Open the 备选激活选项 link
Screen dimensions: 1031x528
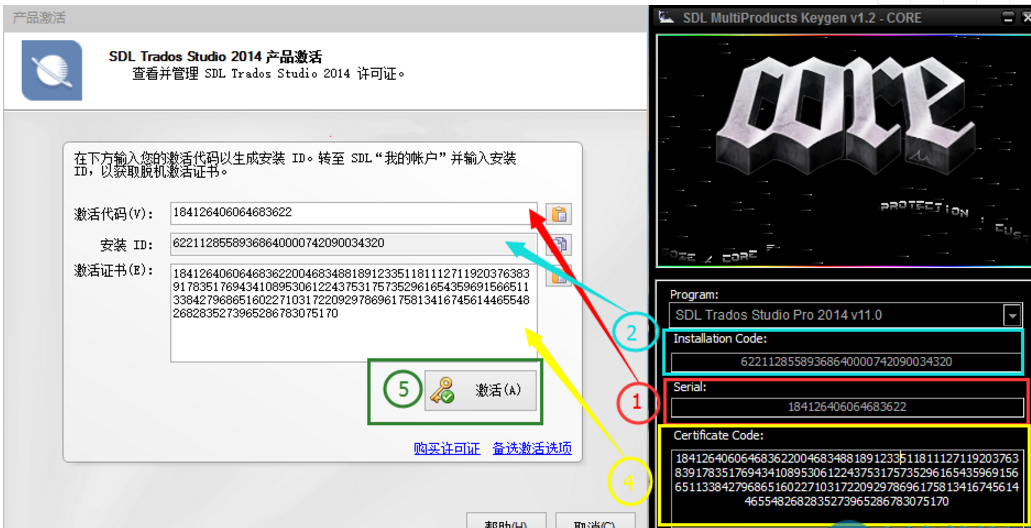[x=532, y=448]
